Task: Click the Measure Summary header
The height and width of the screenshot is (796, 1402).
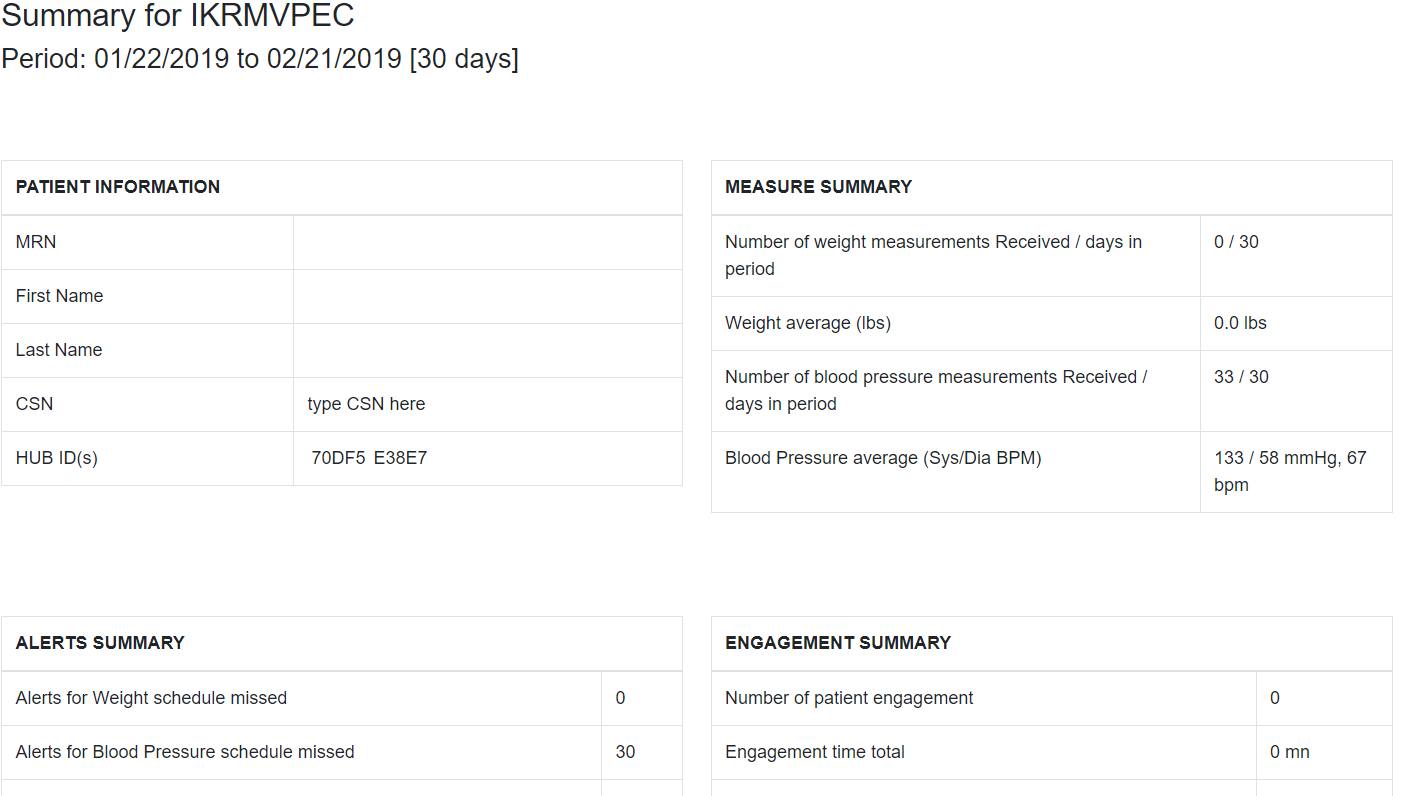Action: tap(819, 187)
